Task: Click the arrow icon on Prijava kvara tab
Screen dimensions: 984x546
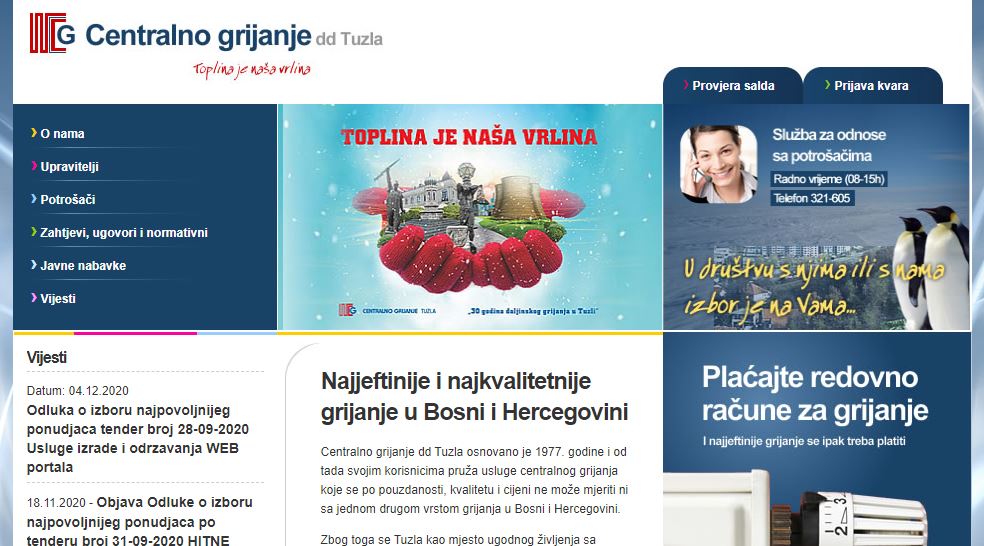Action: [828, 85]
